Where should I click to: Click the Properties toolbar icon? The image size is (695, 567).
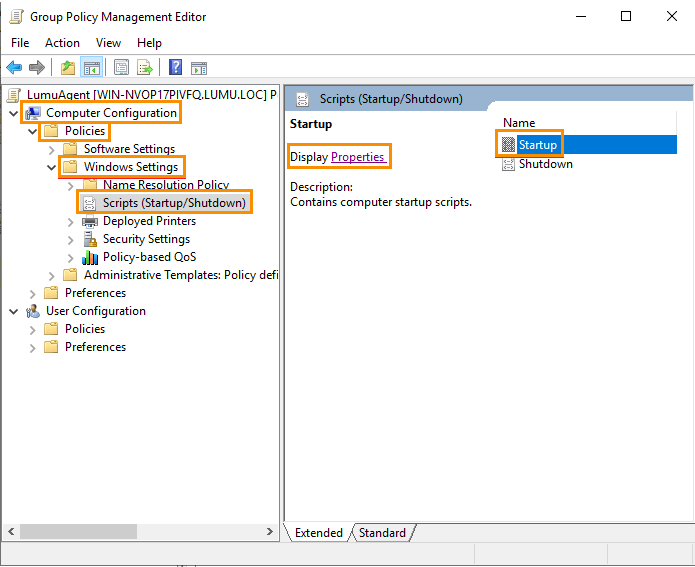click(x=121, y=68)
